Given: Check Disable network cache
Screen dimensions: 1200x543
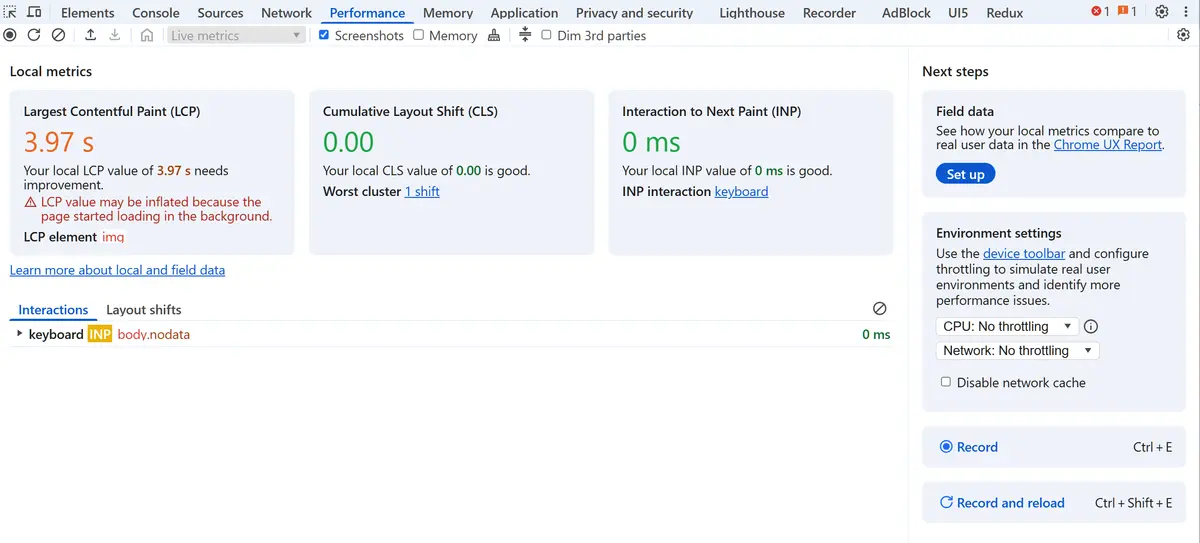Looking at the screenshot, I should tap(946, 382).
